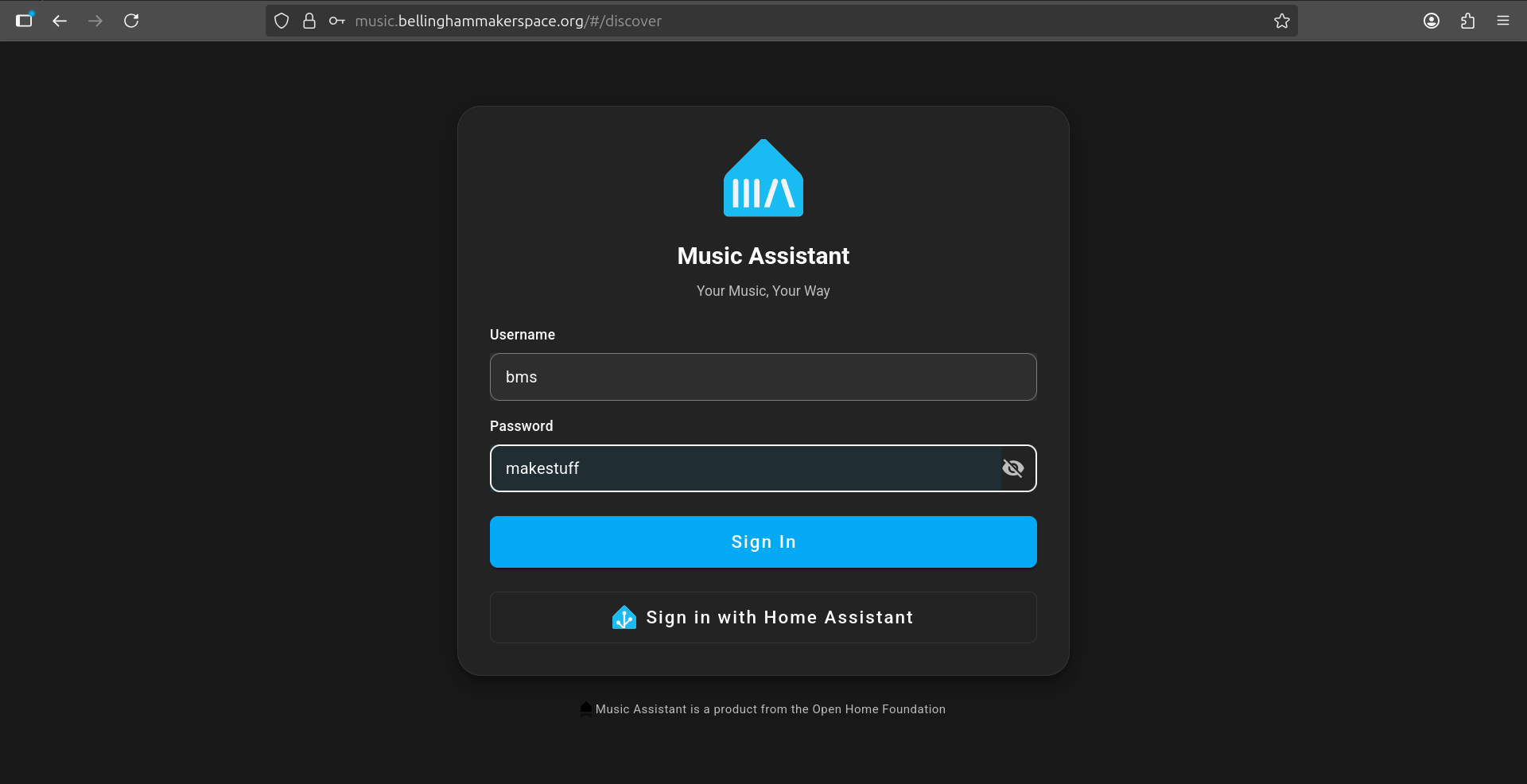The image size is (1527, 784).
Task: Open the tracking protection shield panel
Action: 282,21
